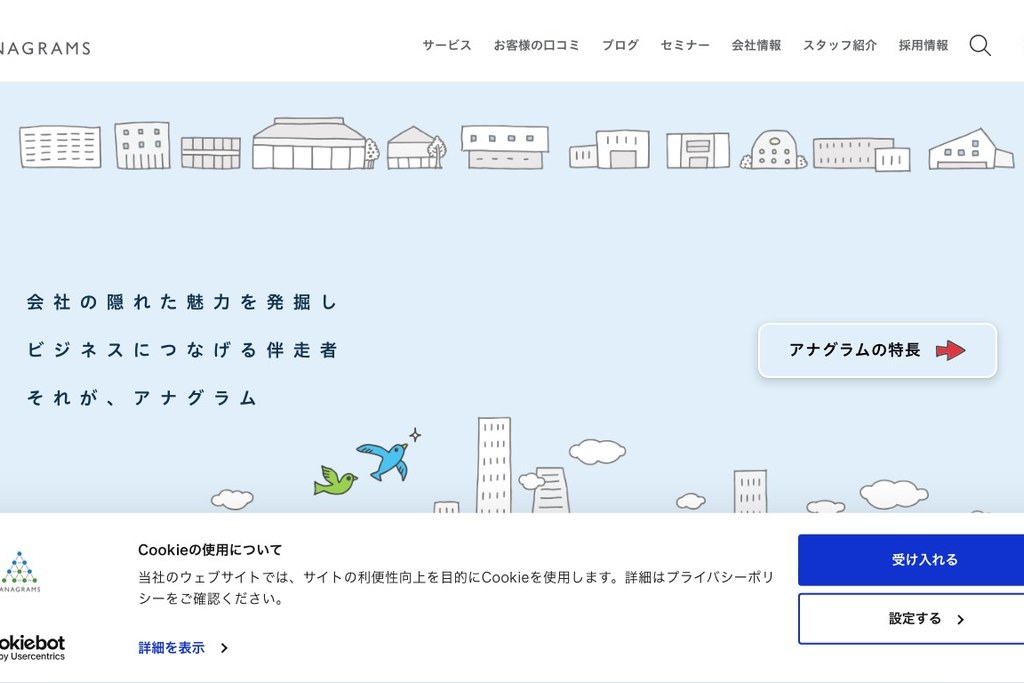Click the アナグラムの特長 button

coord(876,351)
